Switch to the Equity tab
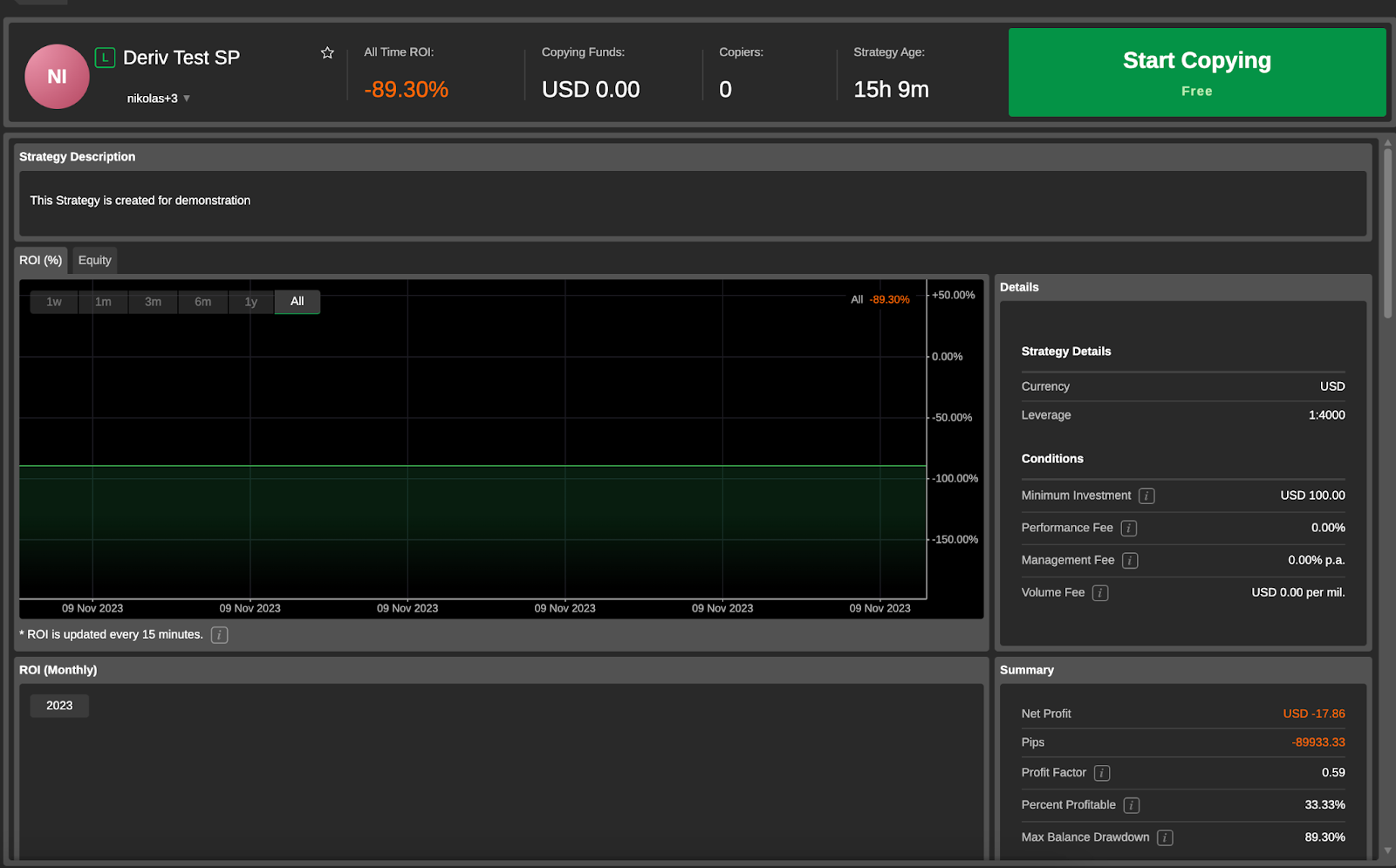The height and width of the screenshot is (868, 1396). pyautogui.click(x=94, y=260)
